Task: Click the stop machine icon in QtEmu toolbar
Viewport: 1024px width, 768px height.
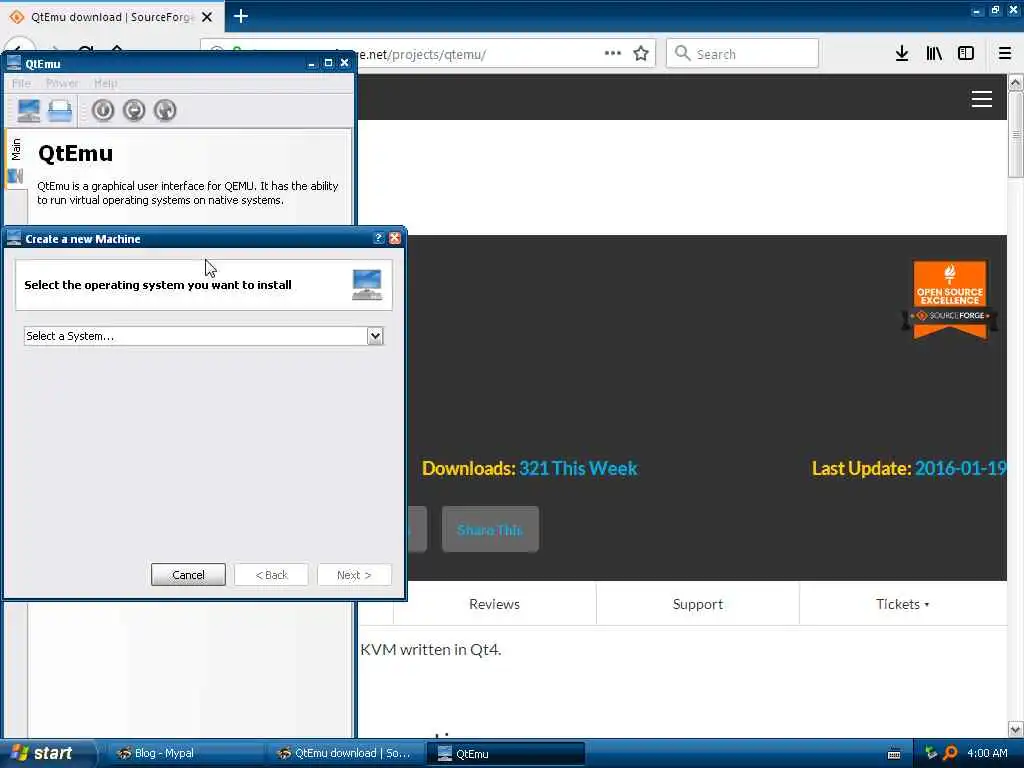Action: pos(134,110)
